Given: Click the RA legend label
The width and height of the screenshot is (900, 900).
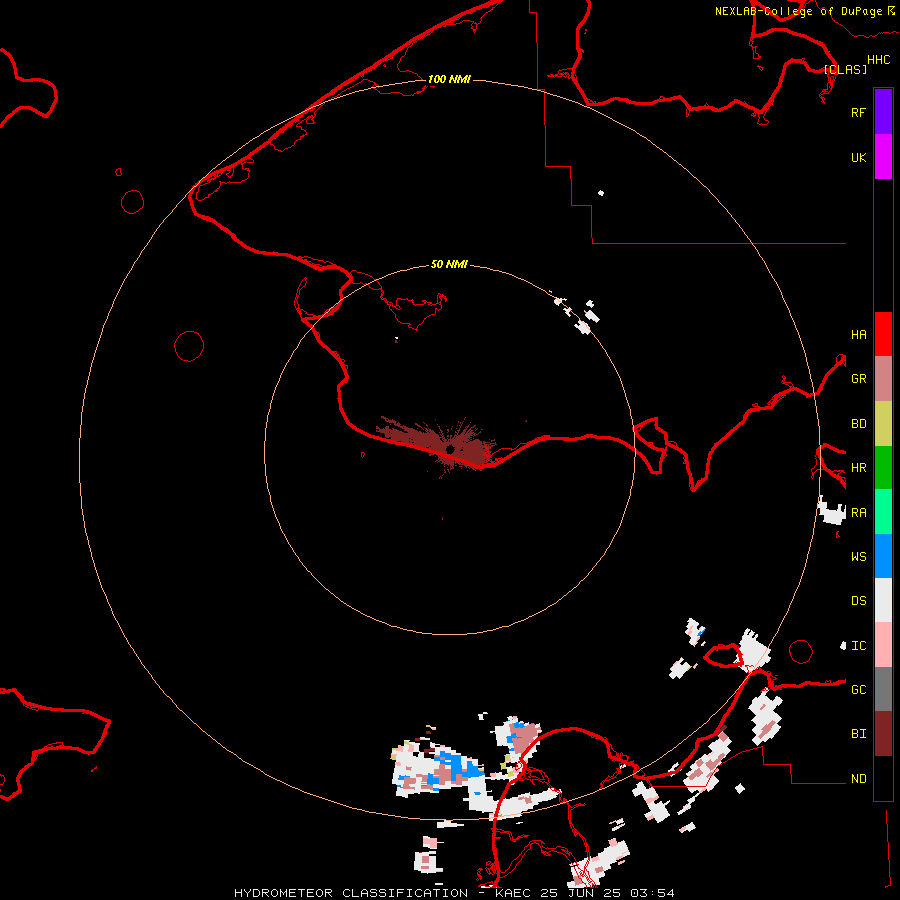Looking at the screenshot, I should pos(858,512).
